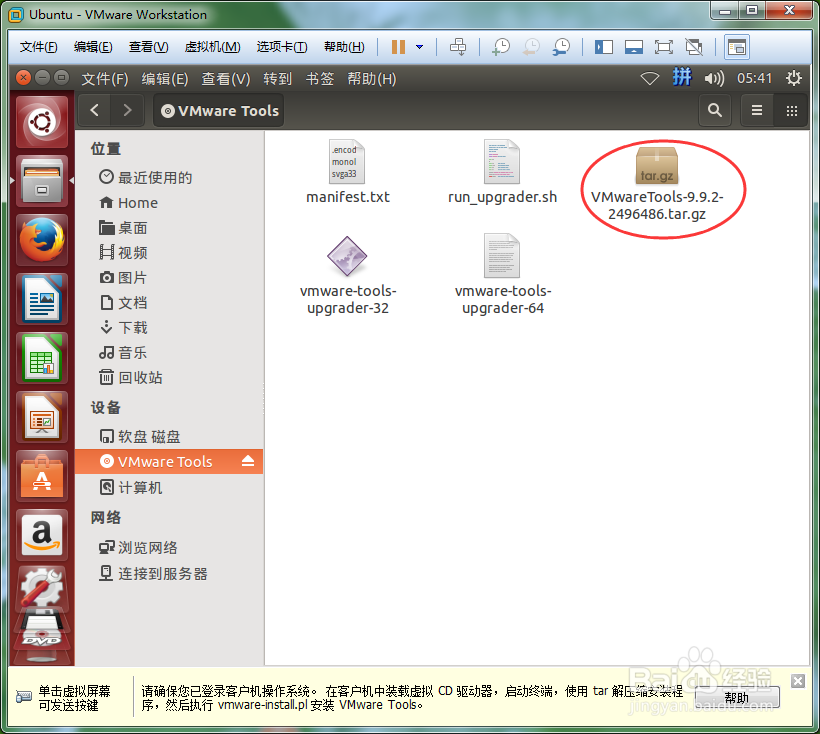This screenshot has width=820, height=734.
Task: Revert to the previous snapshot icon
Action: [531, 47]
